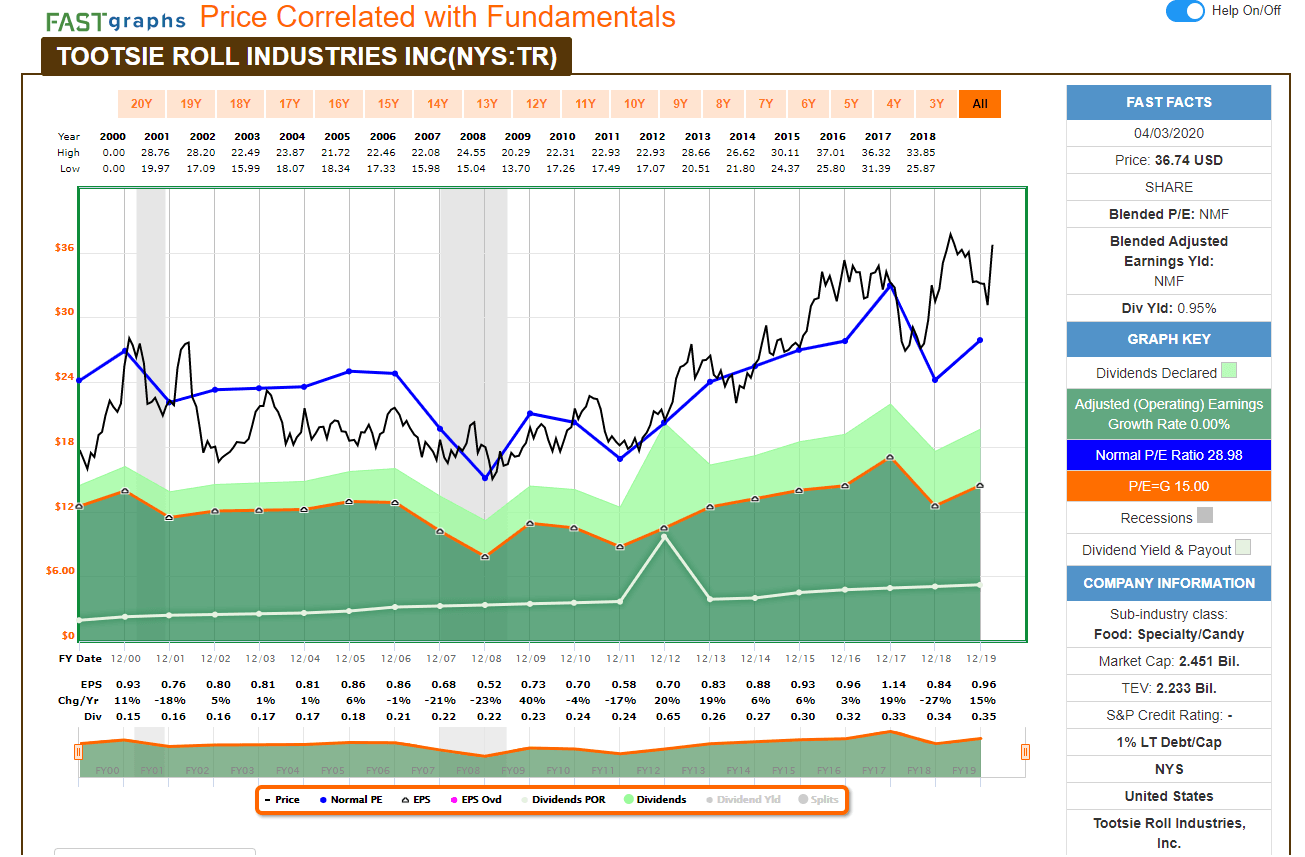1305x857 pixels.
Task: Click the Price Correlated with Fundamentals heading
Action: click(x=438, y=17)
